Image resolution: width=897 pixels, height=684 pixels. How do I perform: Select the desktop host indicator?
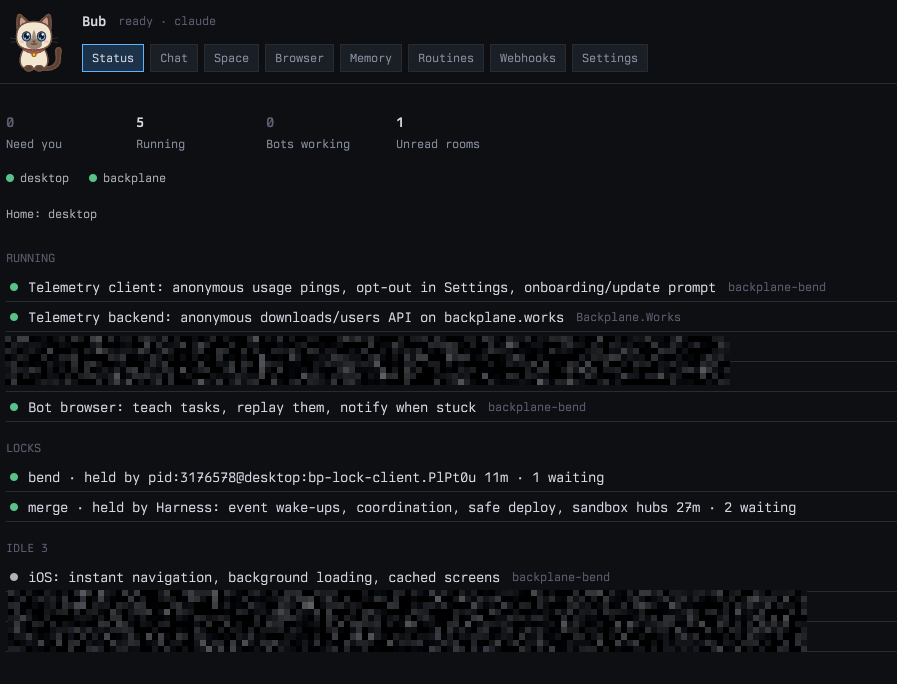coord(38,178)
